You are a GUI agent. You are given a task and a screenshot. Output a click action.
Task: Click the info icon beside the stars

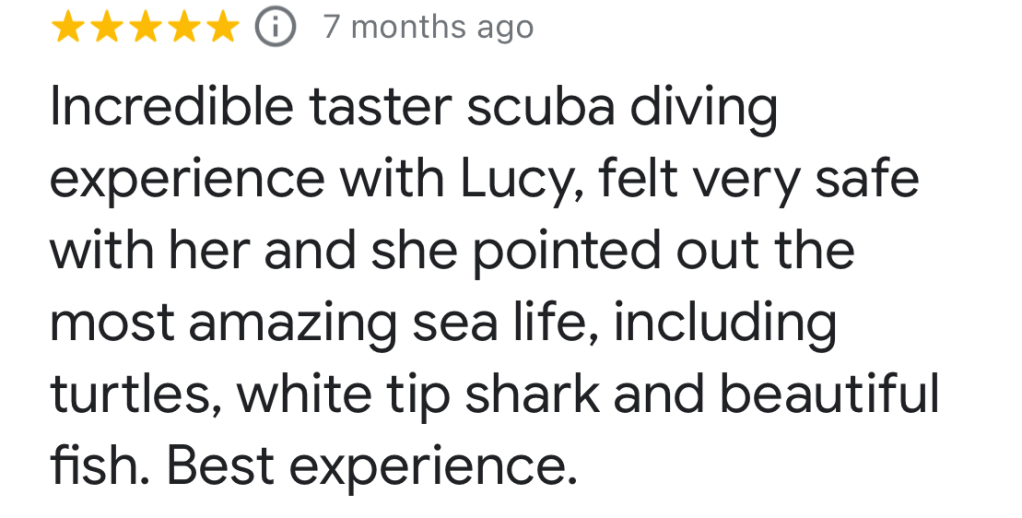[276, 28]
